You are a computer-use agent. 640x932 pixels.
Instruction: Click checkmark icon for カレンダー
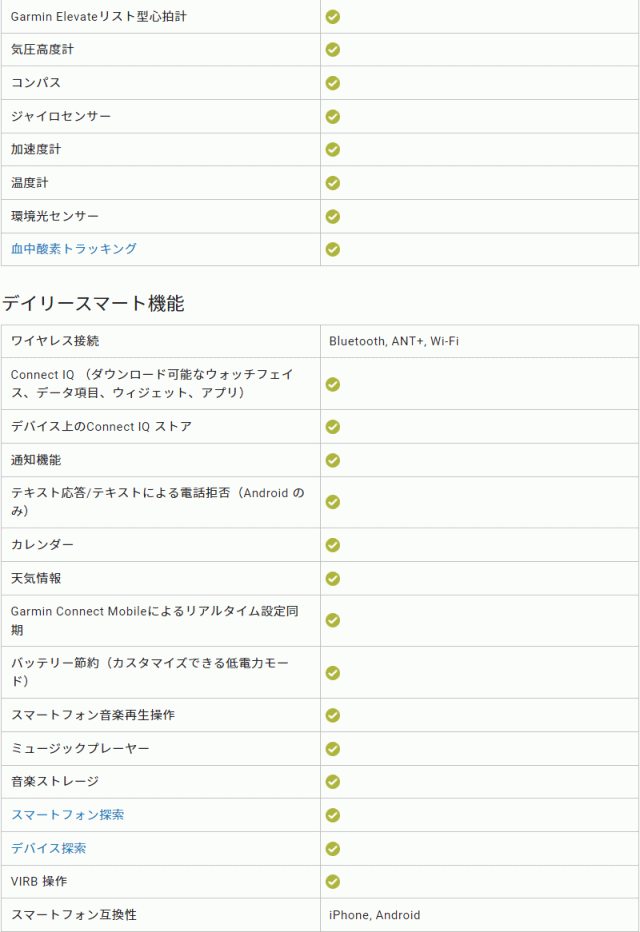pyautogui.click(x=333, y=545)
